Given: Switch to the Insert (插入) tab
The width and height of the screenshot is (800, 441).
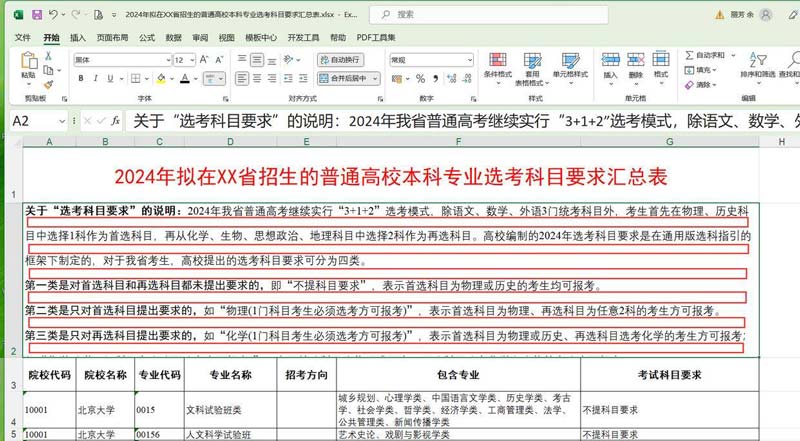Looking at the screenshot, I should click(x=78, y=37).
